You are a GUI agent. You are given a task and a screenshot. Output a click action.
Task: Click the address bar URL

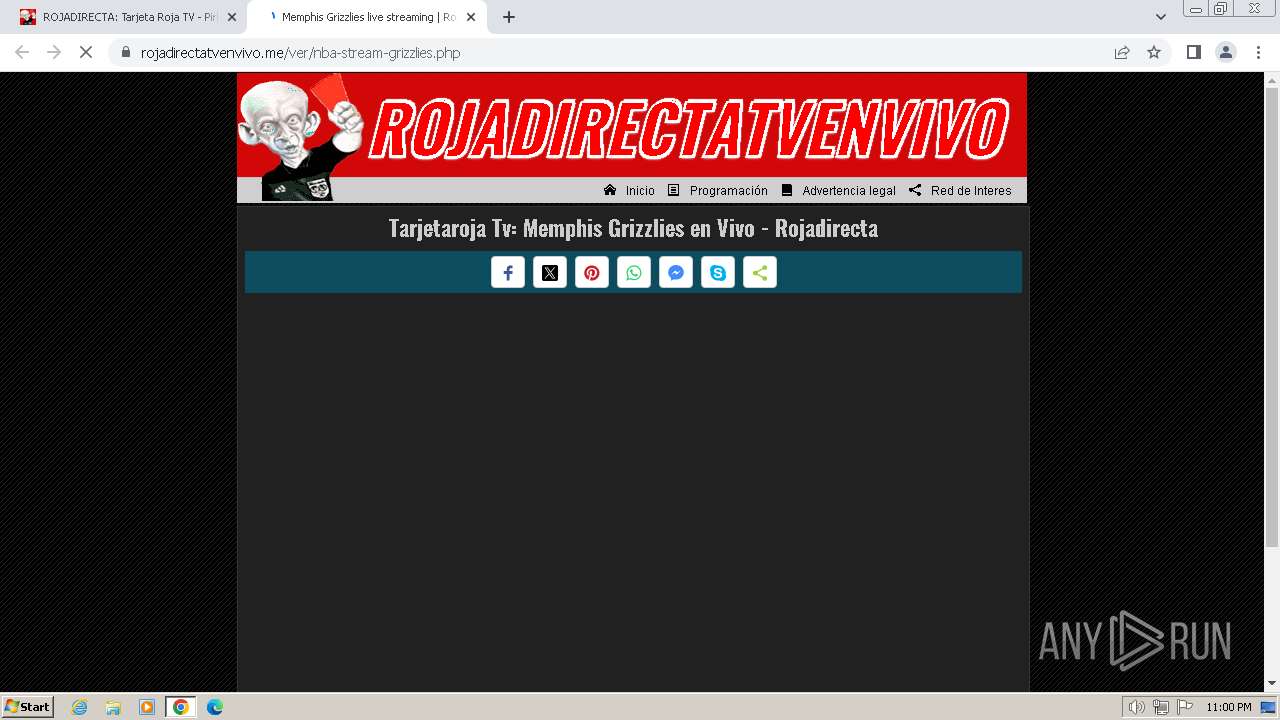tap(300, 53)
